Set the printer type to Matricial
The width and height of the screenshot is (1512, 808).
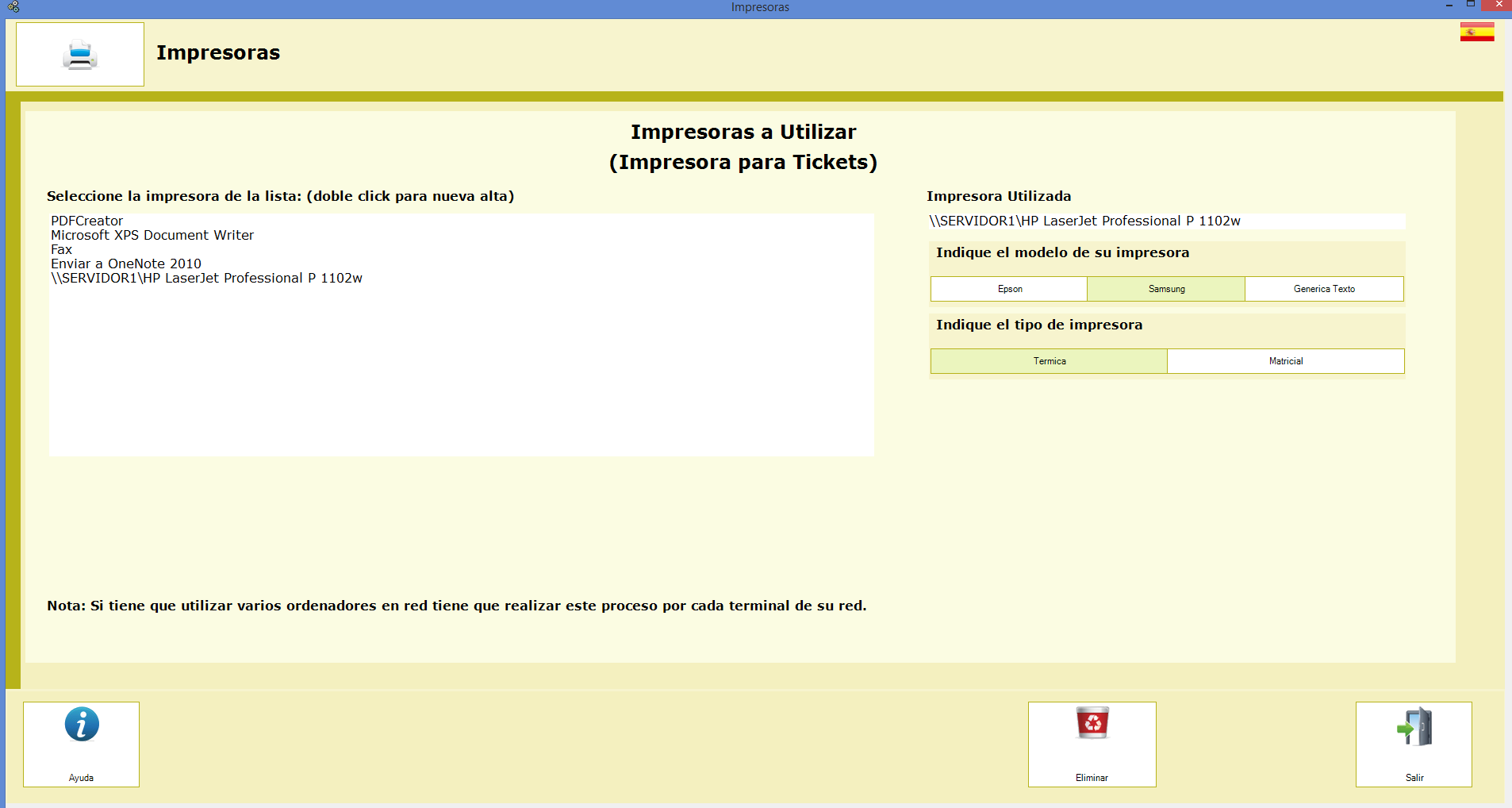(1285, 361)
